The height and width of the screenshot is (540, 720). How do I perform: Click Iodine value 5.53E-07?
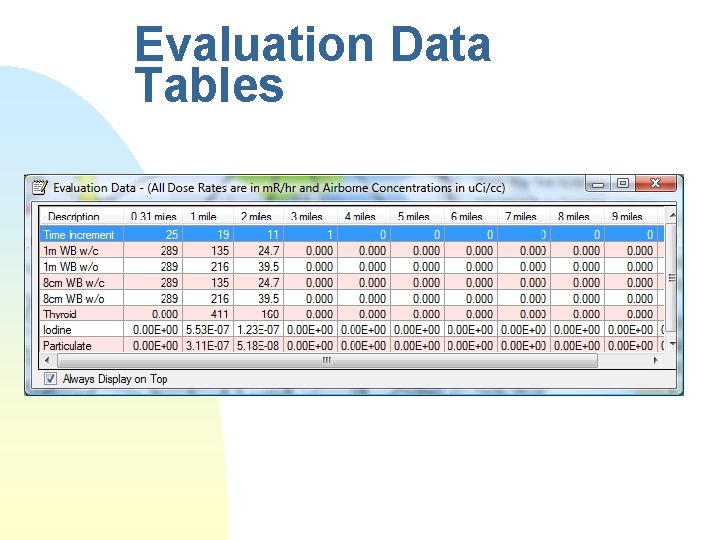point(208,330)
